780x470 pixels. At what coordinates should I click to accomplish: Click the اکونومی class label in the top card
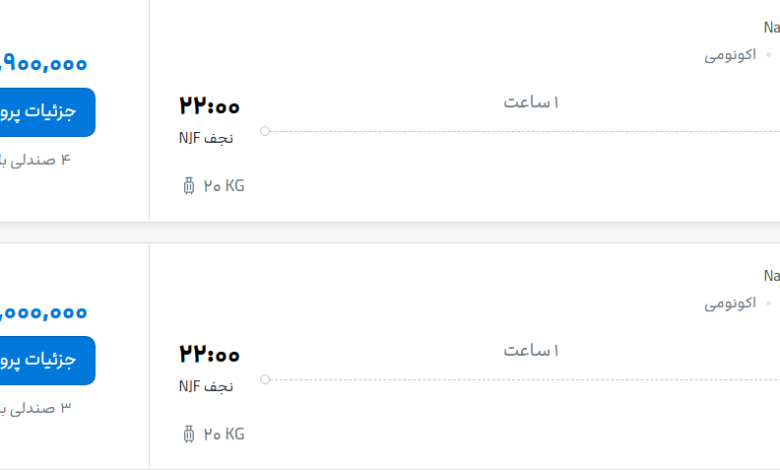(x=730, y=55)
